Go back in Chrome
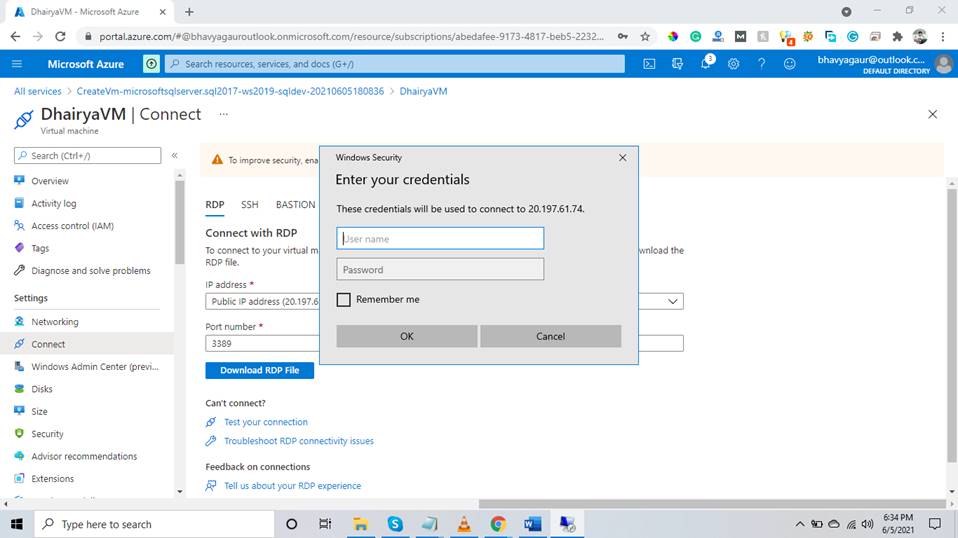This screenshot has height=538, width=958. [x=15, y=37]
